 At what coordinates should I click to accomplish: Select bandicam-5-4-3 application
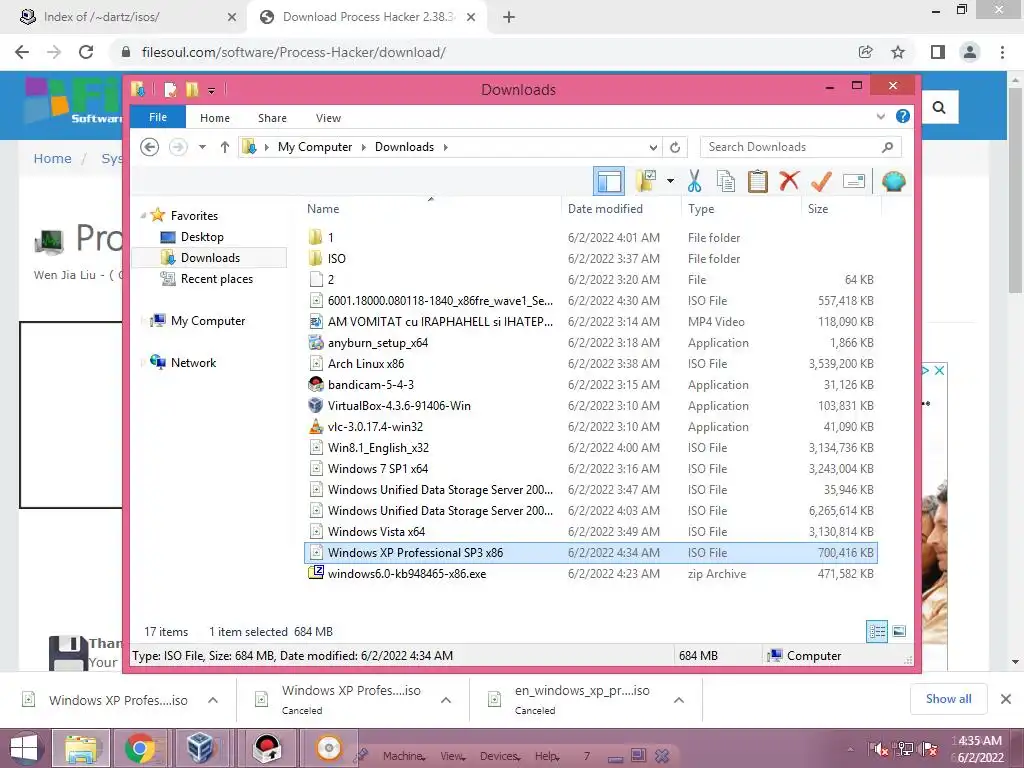click(590, 385)
